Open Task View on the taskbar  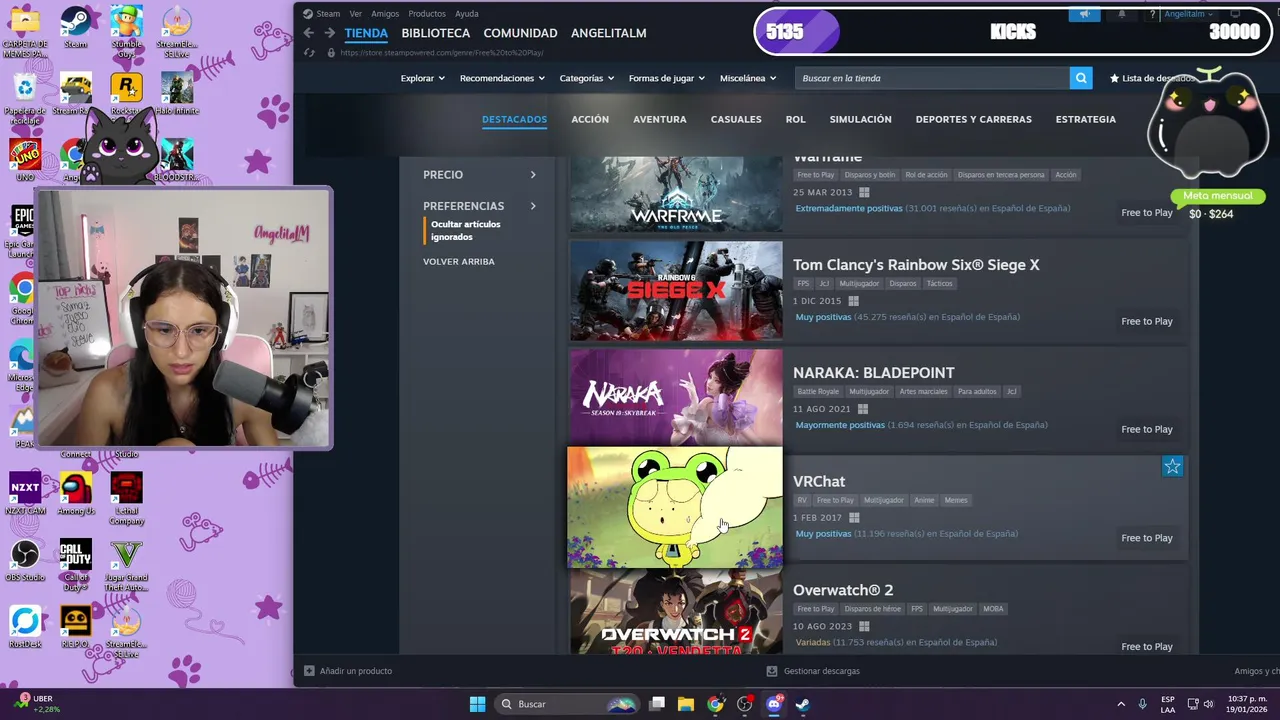657,704
